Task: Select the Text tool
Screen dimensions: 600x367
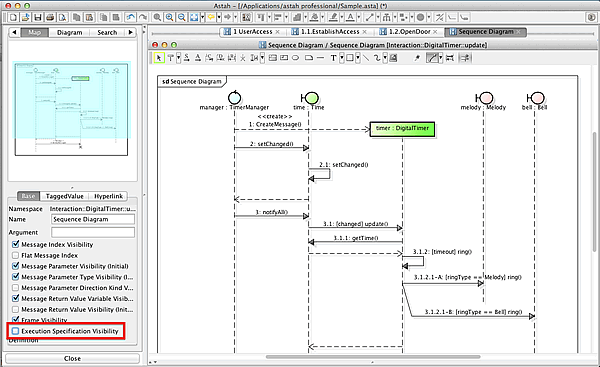Action: point(333,58)
